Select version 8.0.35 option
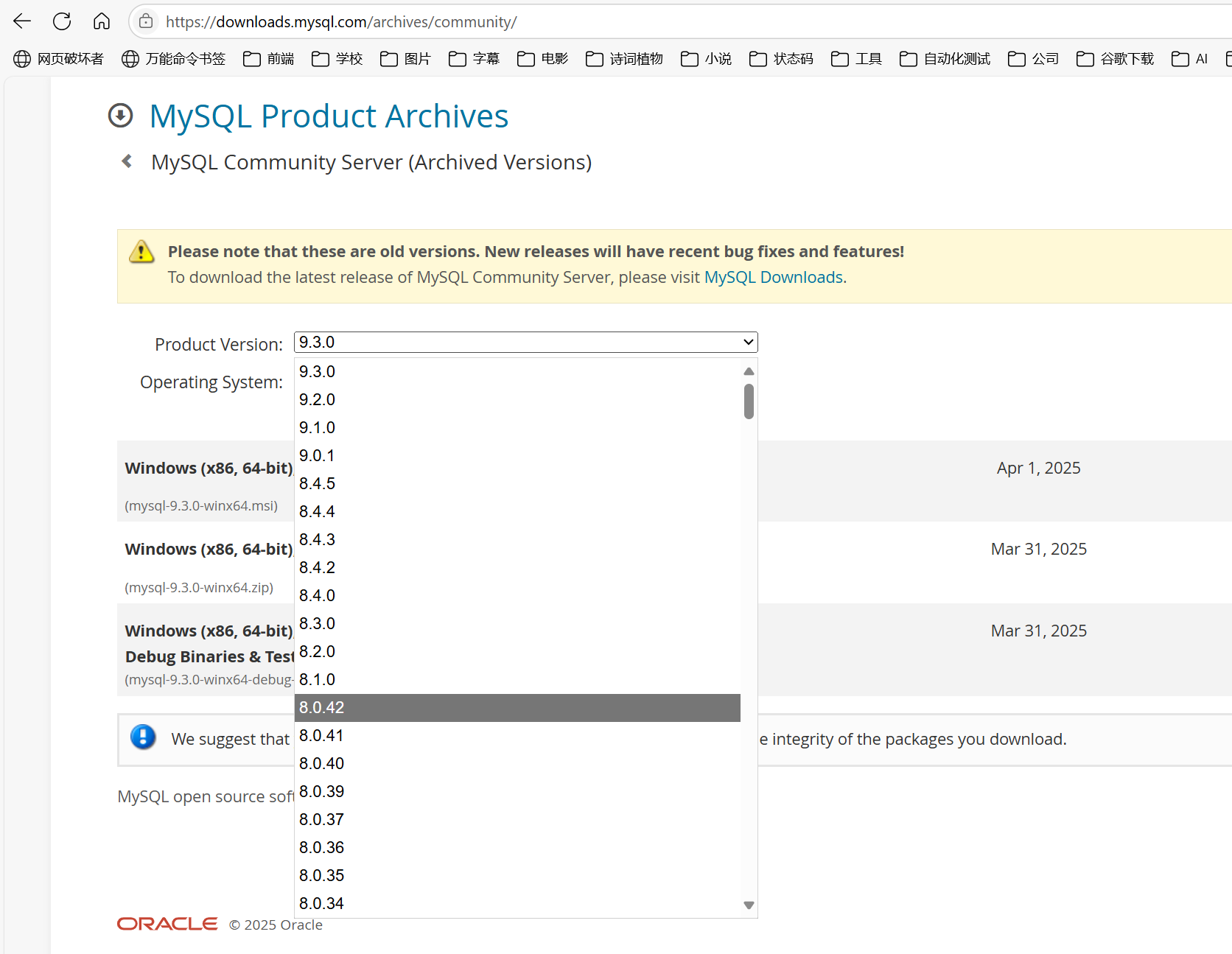Image resolution: width=1232 pixels, height=954 pixels. click(x=517, y=875)
